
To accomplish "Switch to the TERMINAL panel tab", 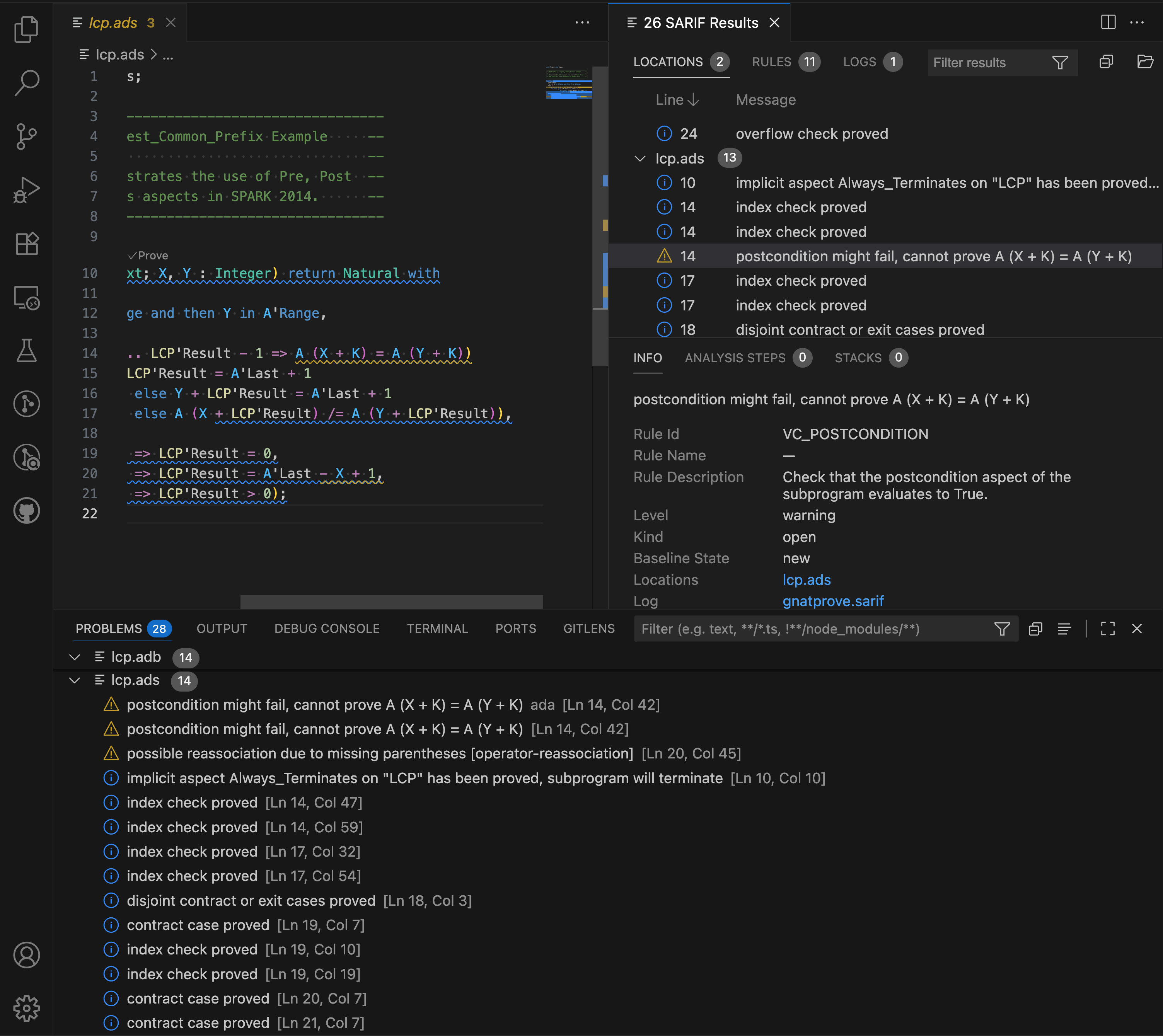I will pyautogui.click(x=437, y=629).
